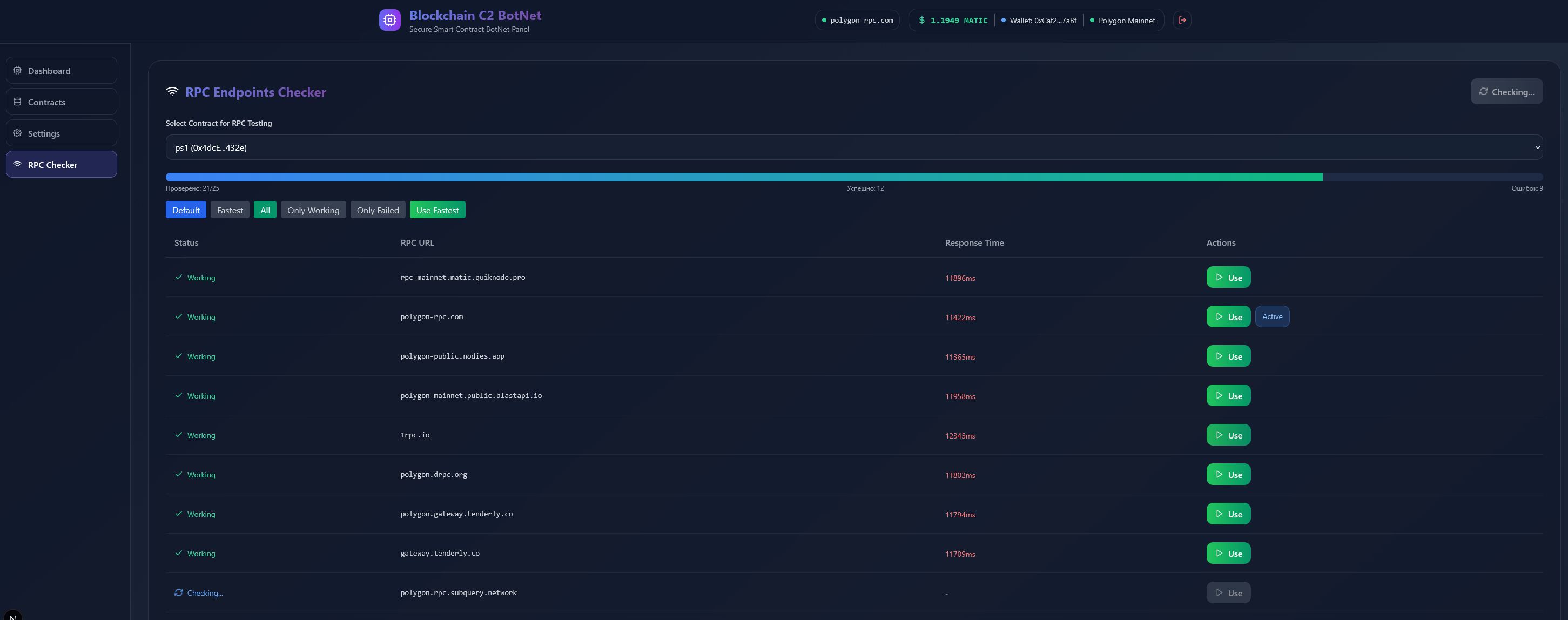Screen dimensions: 1568x620
Task: Select the Default sort option
Action: 186,210
